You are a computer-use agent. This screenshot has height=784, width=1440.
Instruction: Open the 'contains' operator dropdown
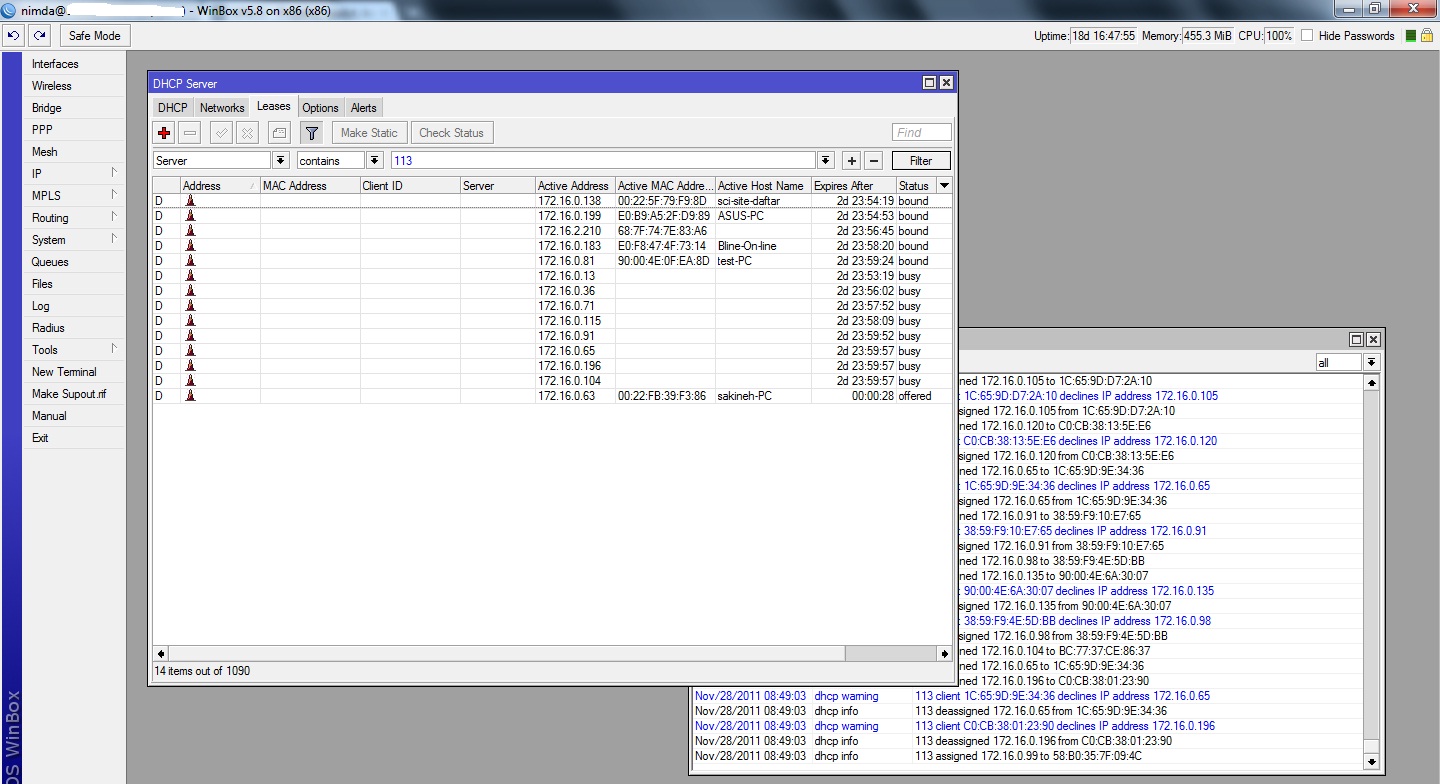[375, 161]
